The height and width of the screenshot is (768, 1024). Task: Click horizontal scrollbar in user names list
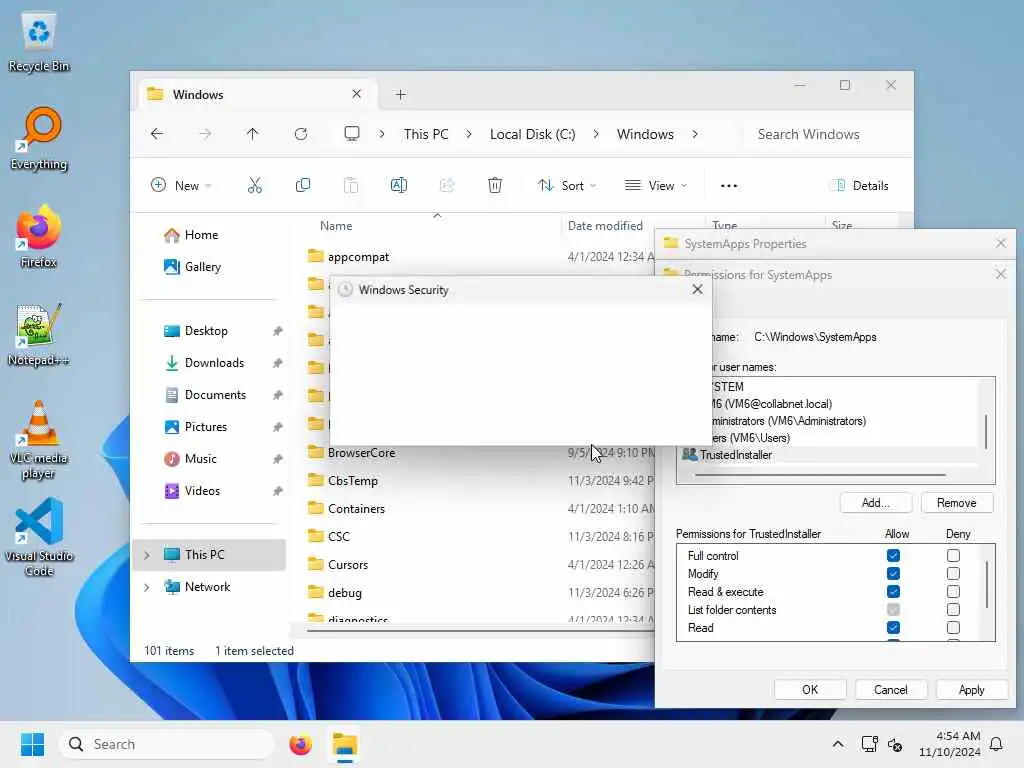pyautogui.click(x=820, y=475)
